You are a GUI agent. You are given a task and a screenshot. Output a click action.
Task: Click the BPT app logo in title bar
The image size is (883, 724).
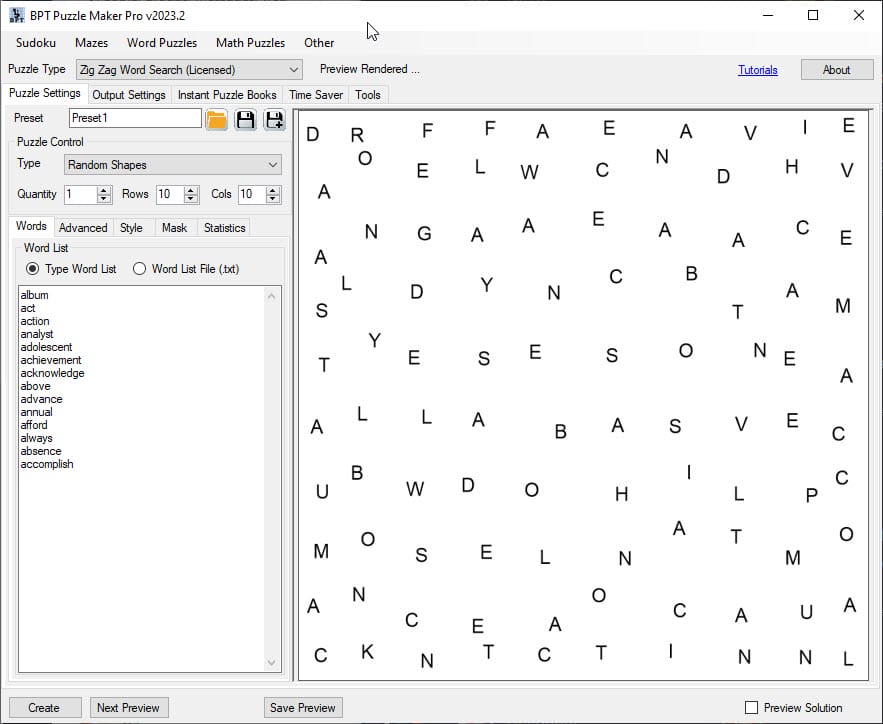[x=17, y=16]
